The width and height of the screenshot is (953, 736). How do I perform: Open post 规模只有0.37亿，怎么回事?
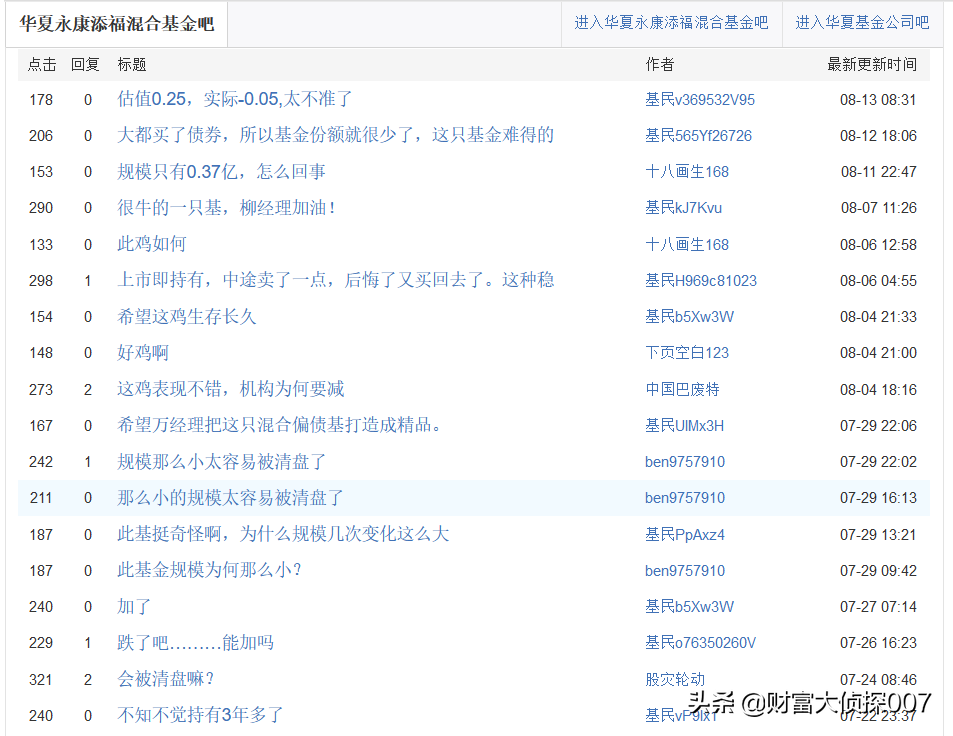click(221, 171)
